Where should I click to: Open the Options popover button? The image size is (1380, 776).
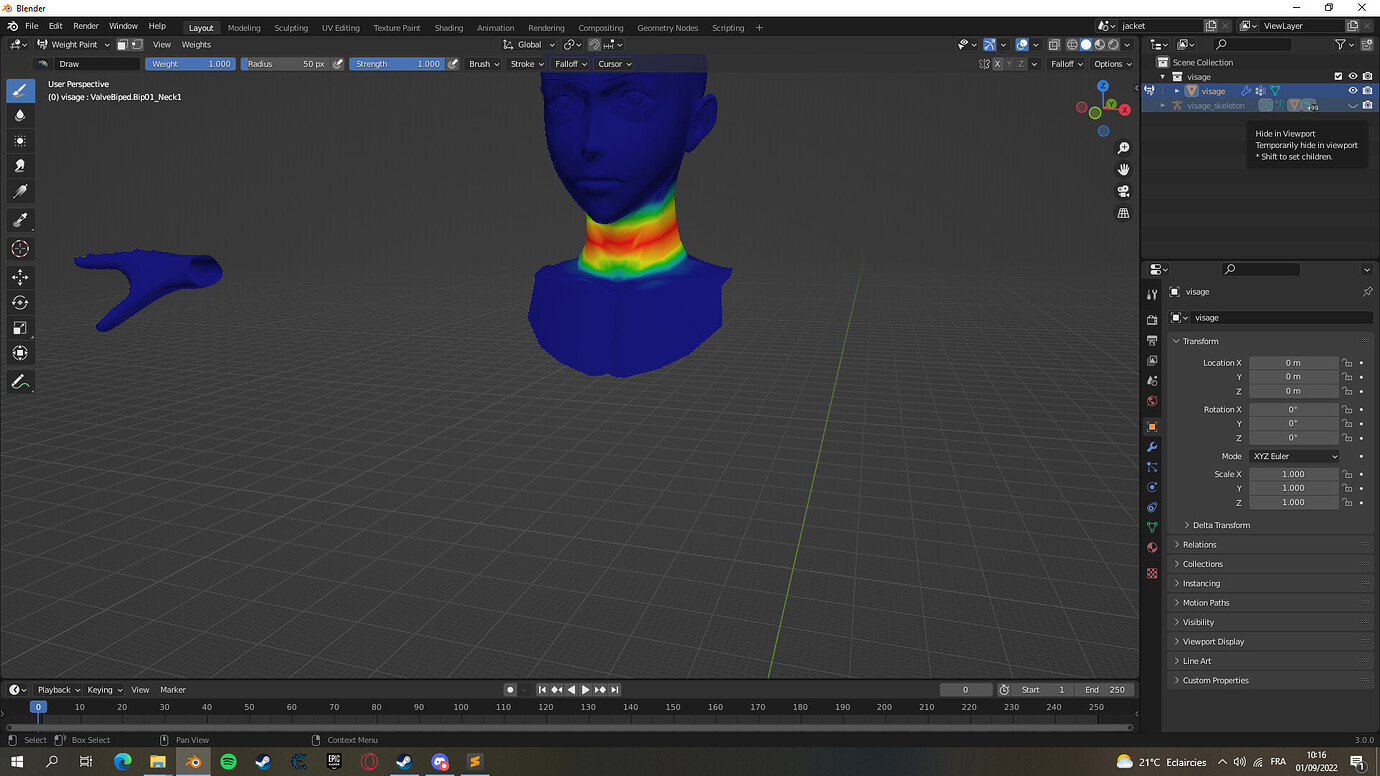[1111, 64]
